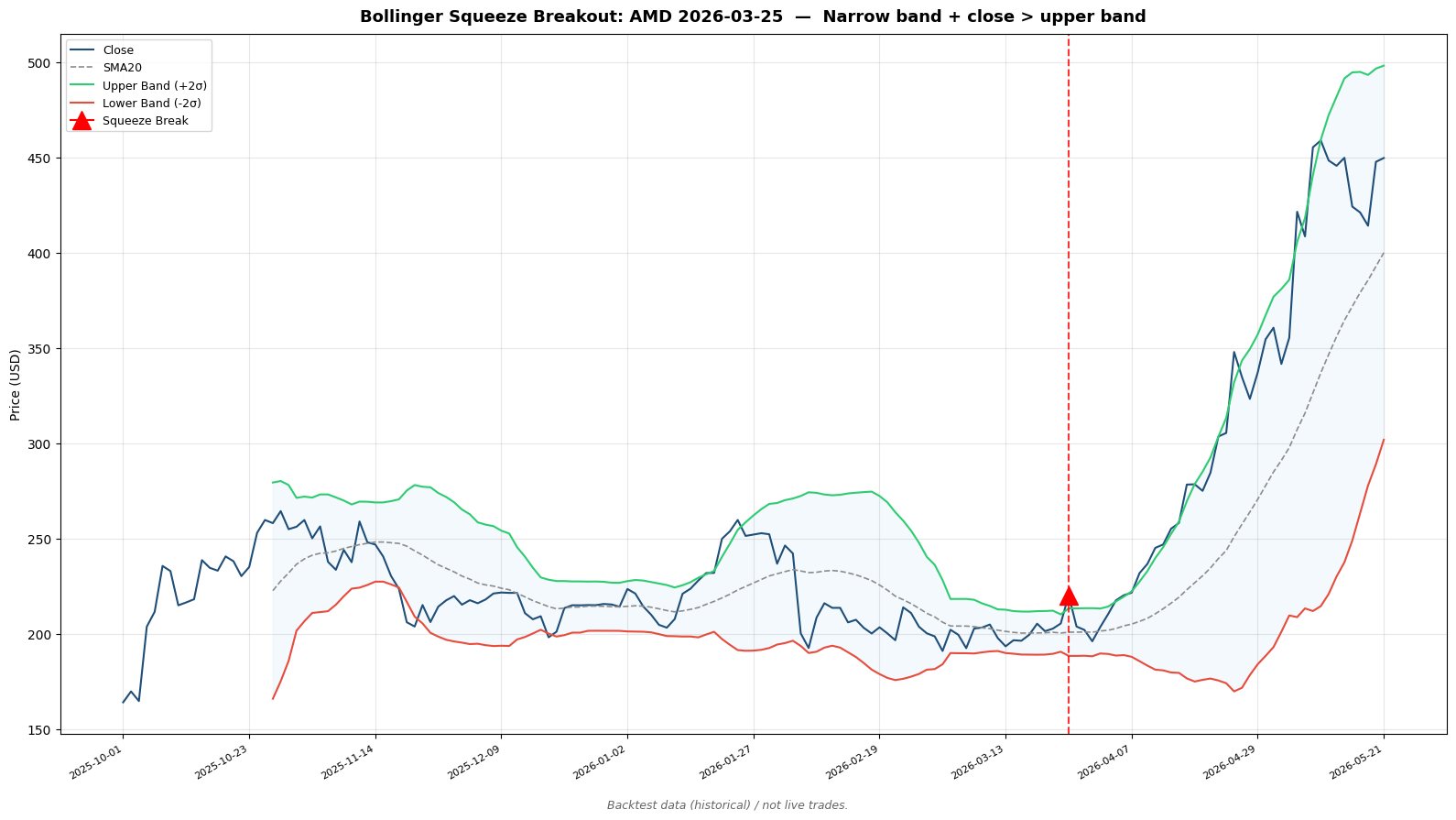Click the x-axis date label '2025-11-14'
The image size is (1456, 820).
click(349, 761)
